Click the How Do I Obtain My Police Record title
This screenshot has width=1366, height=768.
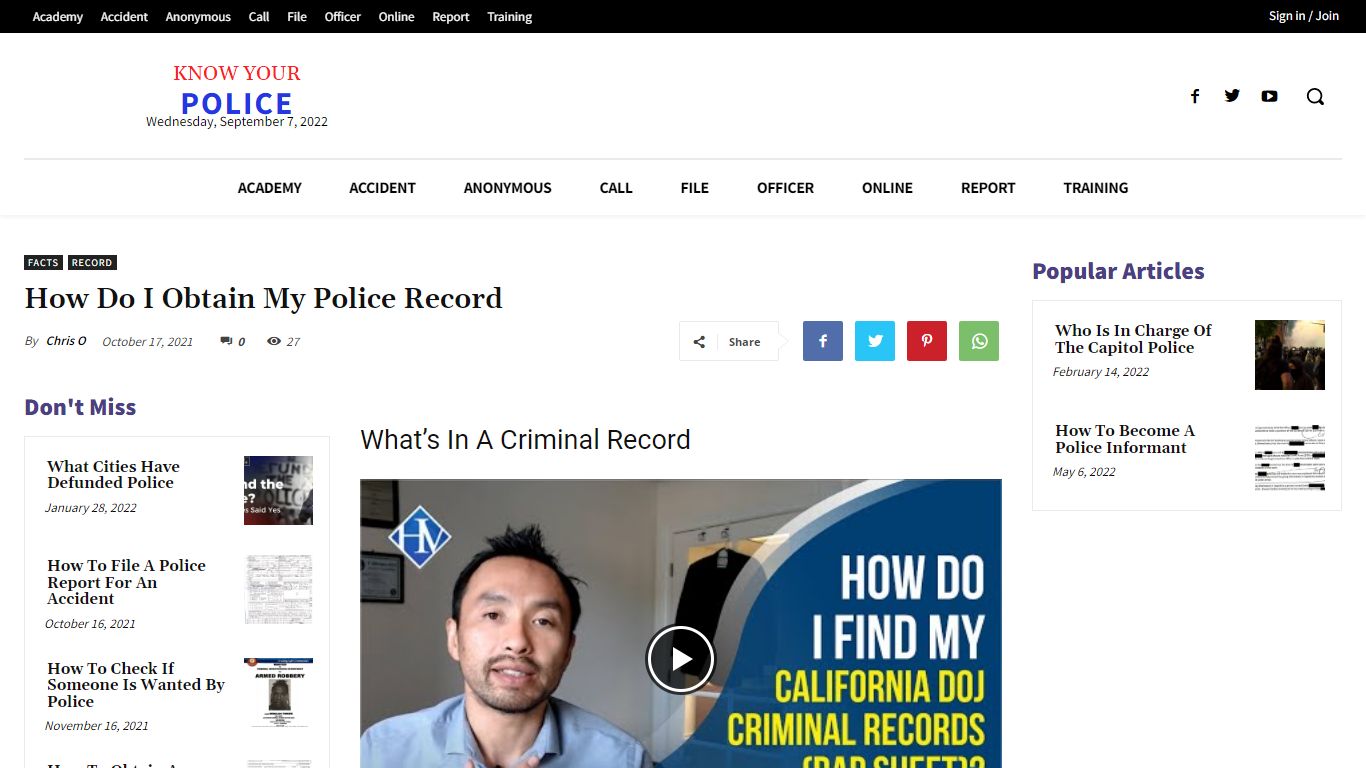[263, 298]
